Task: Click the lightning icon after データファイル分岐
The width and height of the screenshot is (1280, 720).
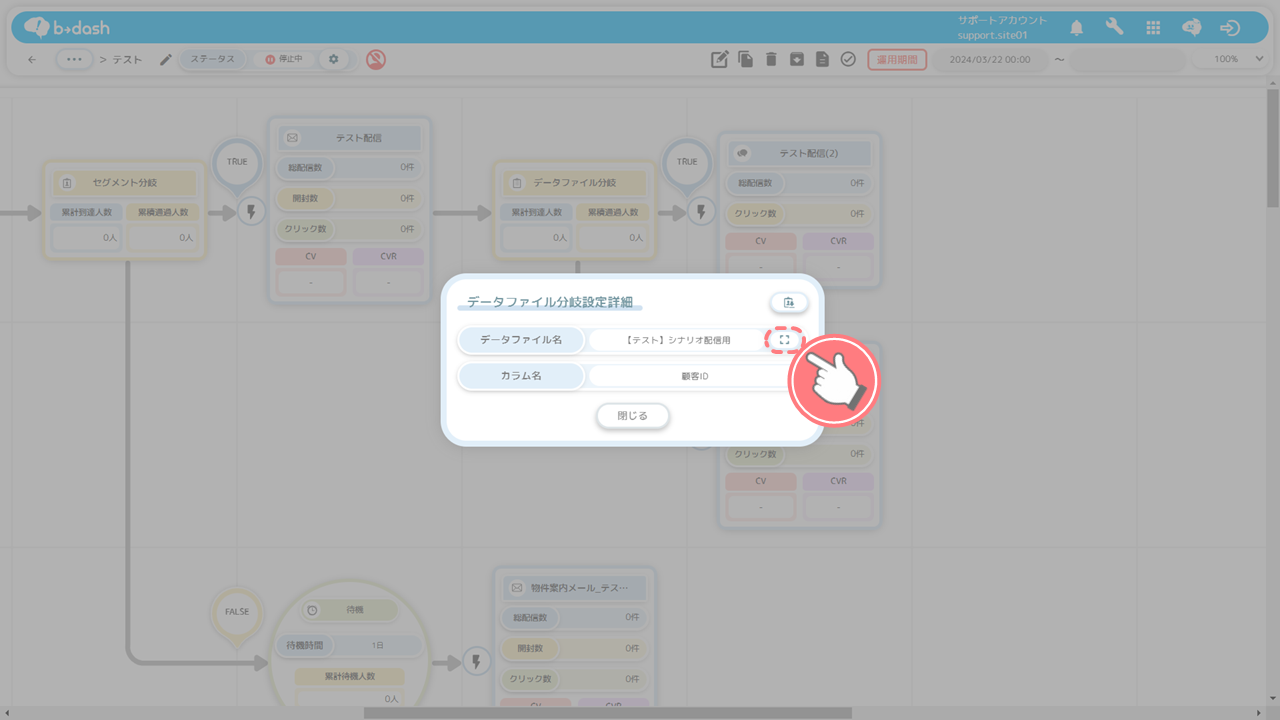Action: click(x=701, y=211)
